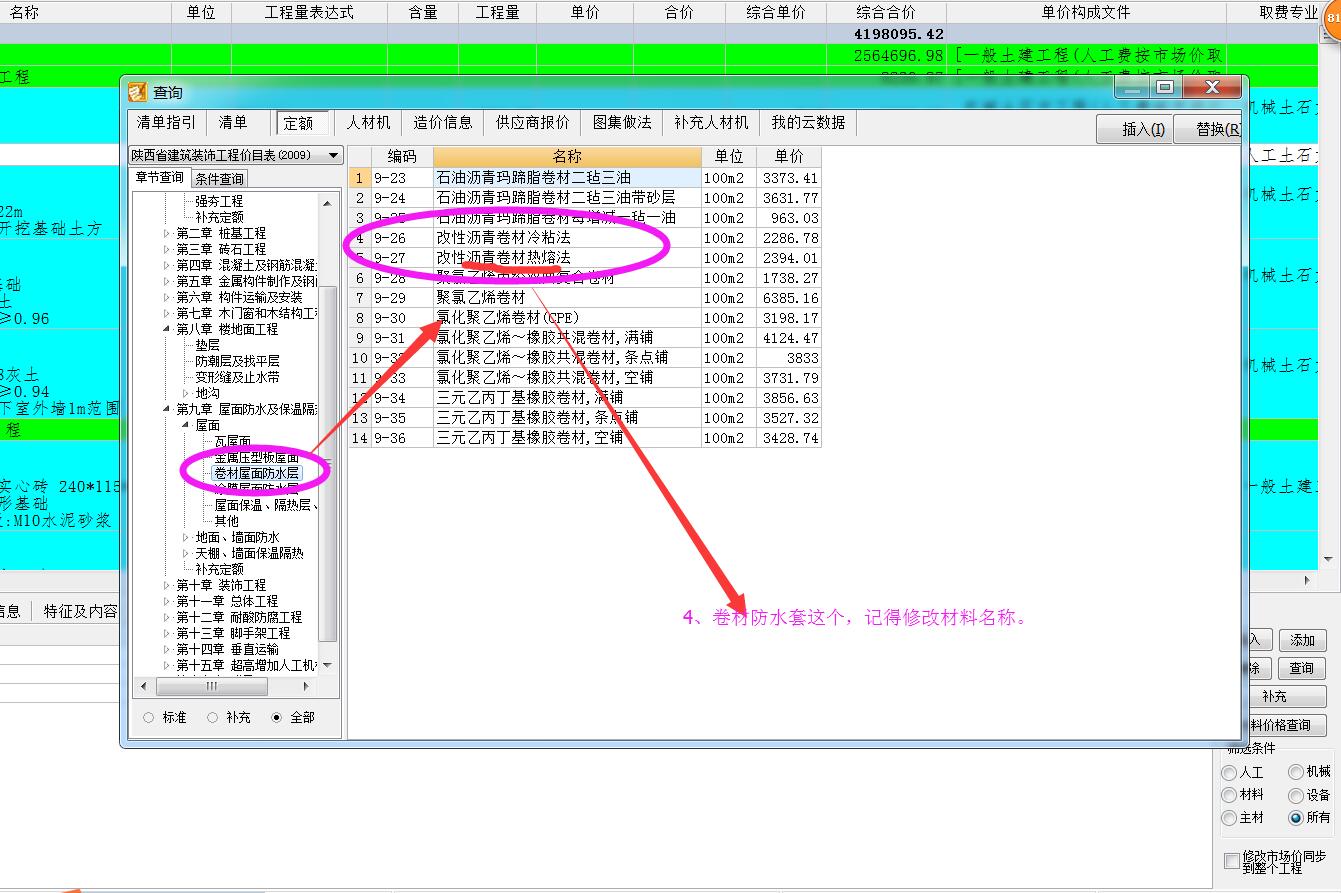Switch to 补充人材机 tab
This screenshot has width=1341, height=893.
(x=711, y=122)
